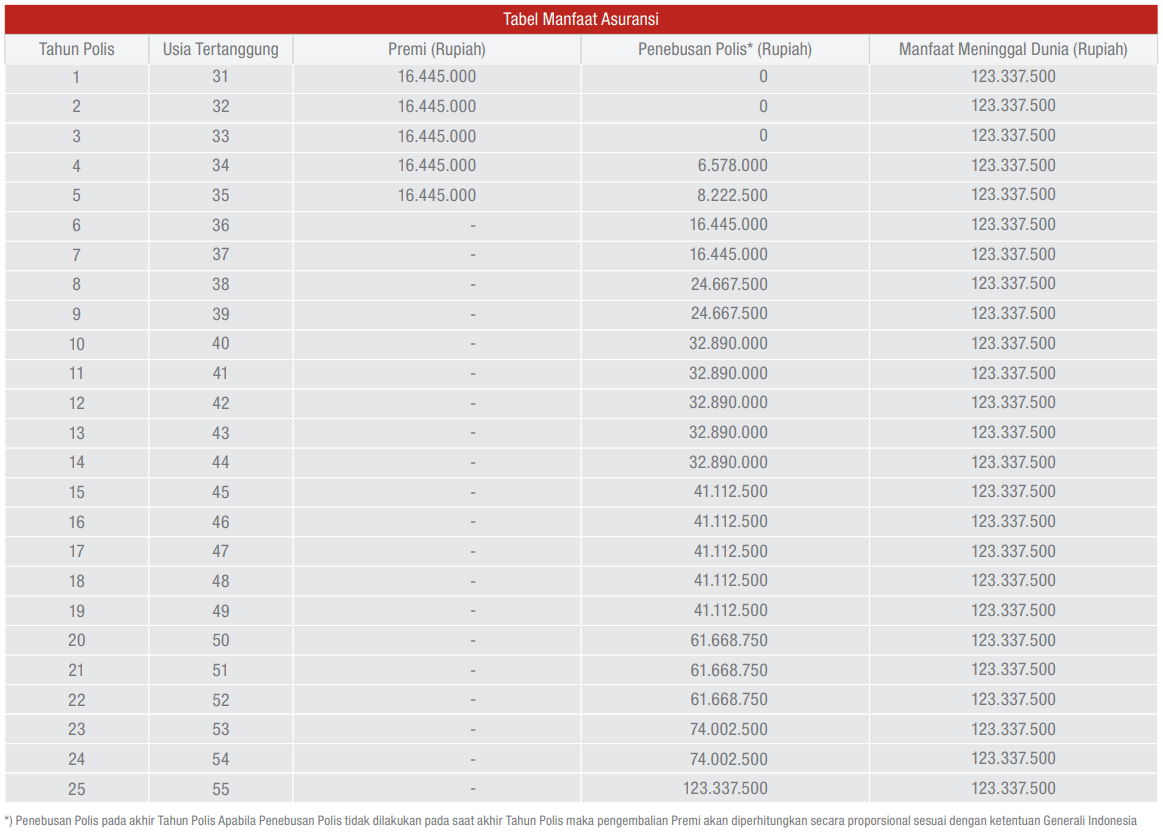1163x835 pixels.
Task: Click penebusan 16.445.000 in age 37 row
Action: coord(728,254)
